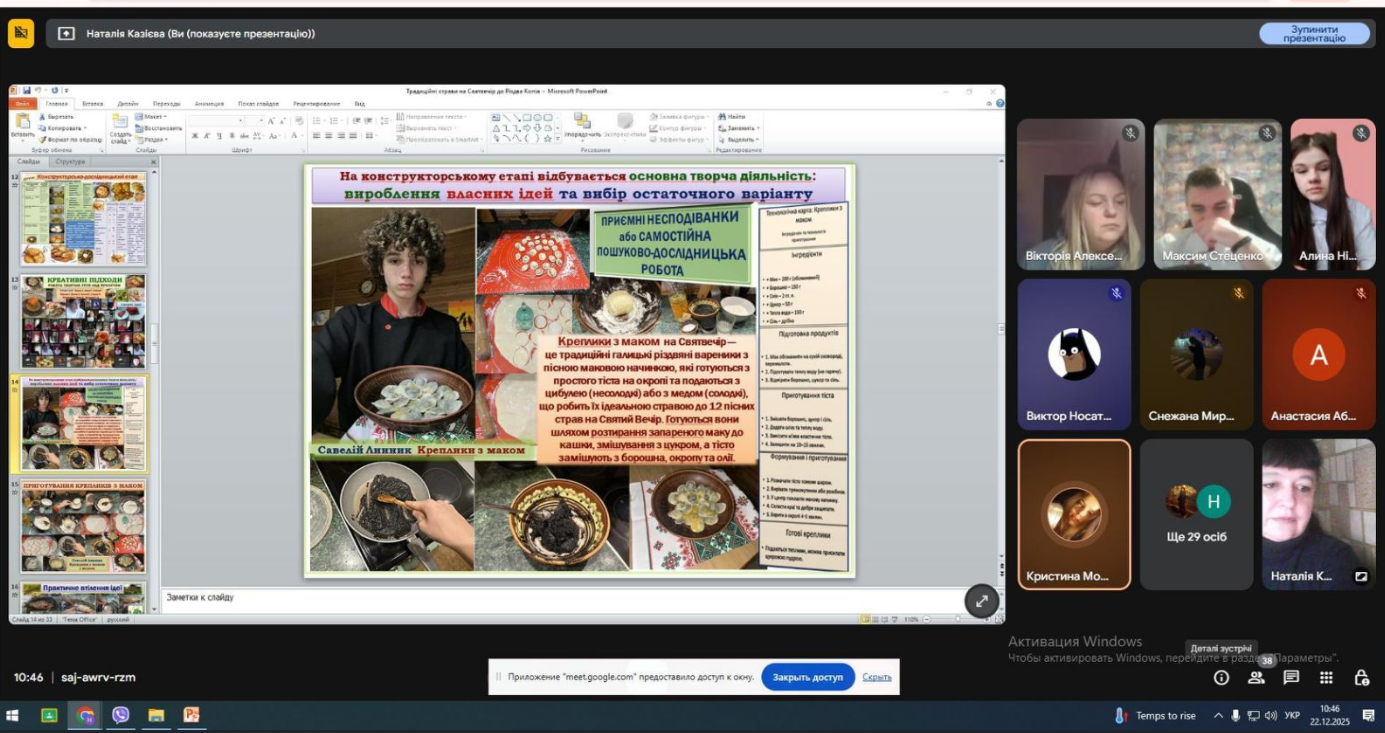Open meeting details info icon
The width and height of the screenshot is (1385, 733).
click(x=1221, y=678)
